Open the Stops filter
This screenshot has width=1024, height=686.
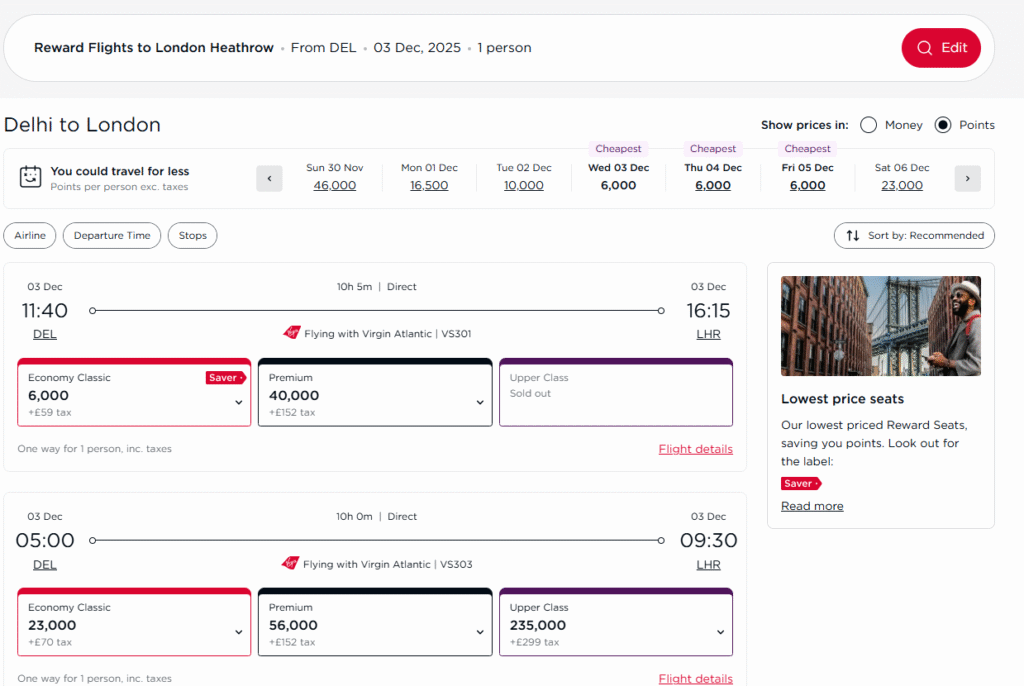point(192,236)
